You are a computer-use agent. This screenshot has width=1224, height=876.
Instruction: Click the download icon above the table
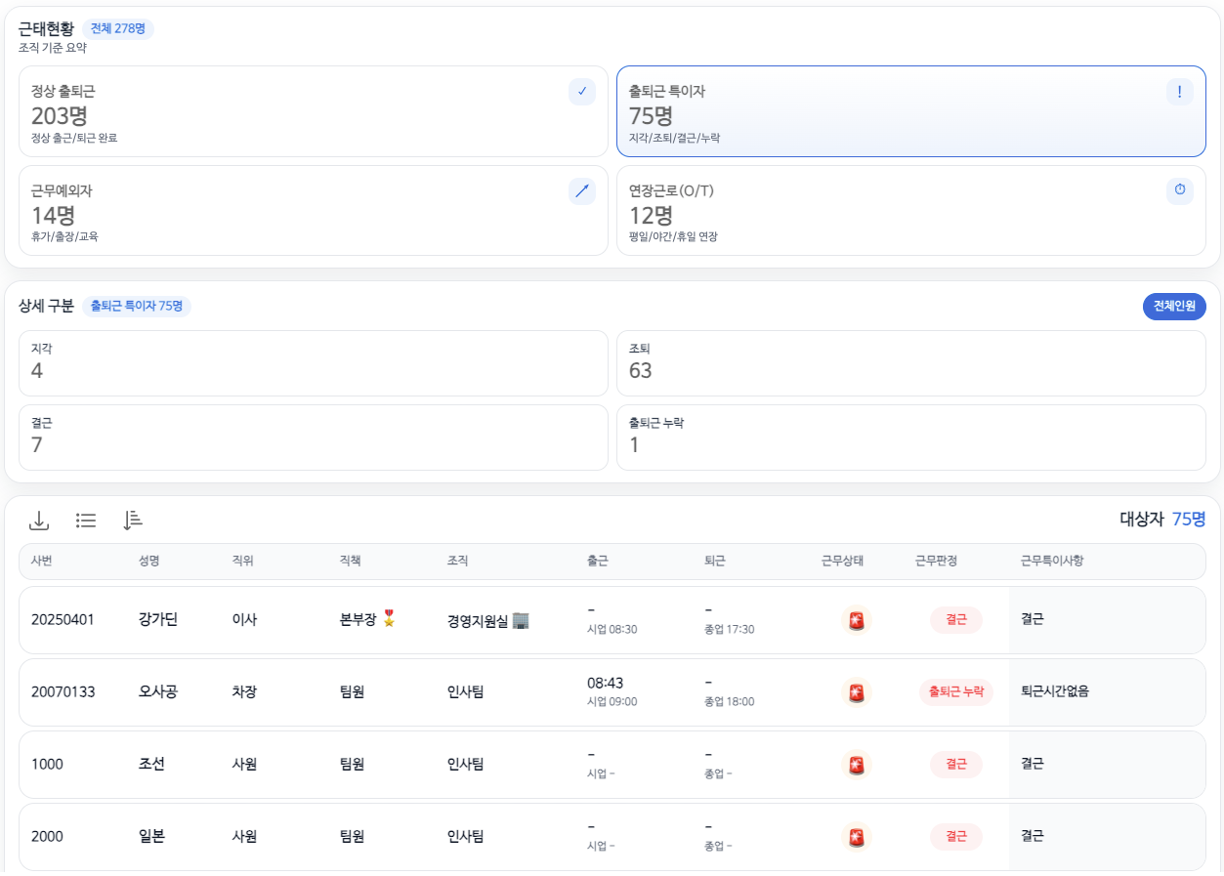pos(39,520)
